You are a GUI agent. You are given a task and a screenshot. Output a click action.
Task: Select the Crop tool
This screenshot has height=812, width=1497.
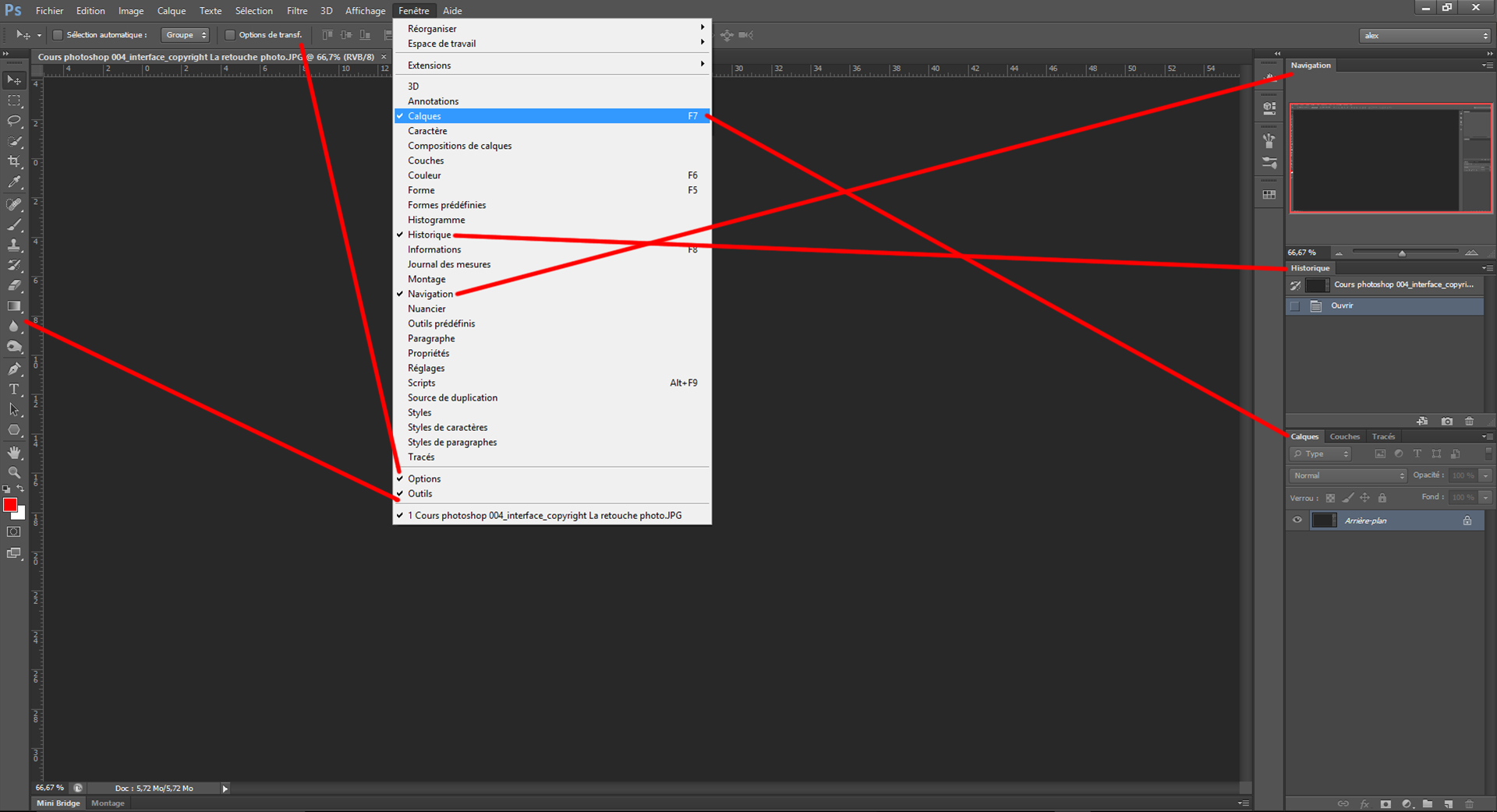click(14, 161)
